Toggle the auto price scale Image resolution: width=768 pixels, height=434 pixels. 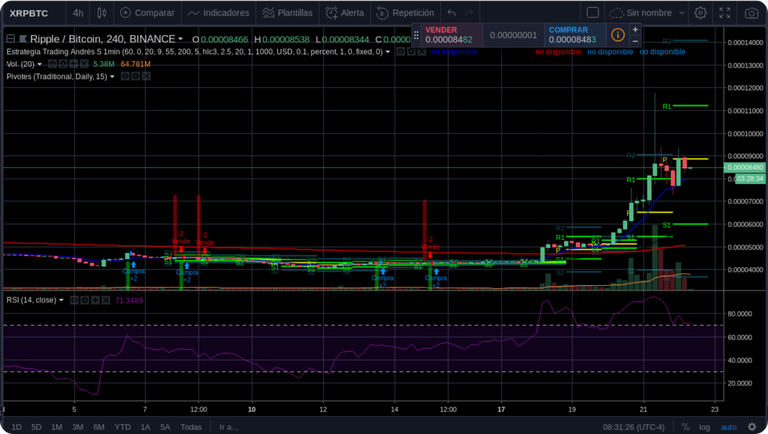728,427
